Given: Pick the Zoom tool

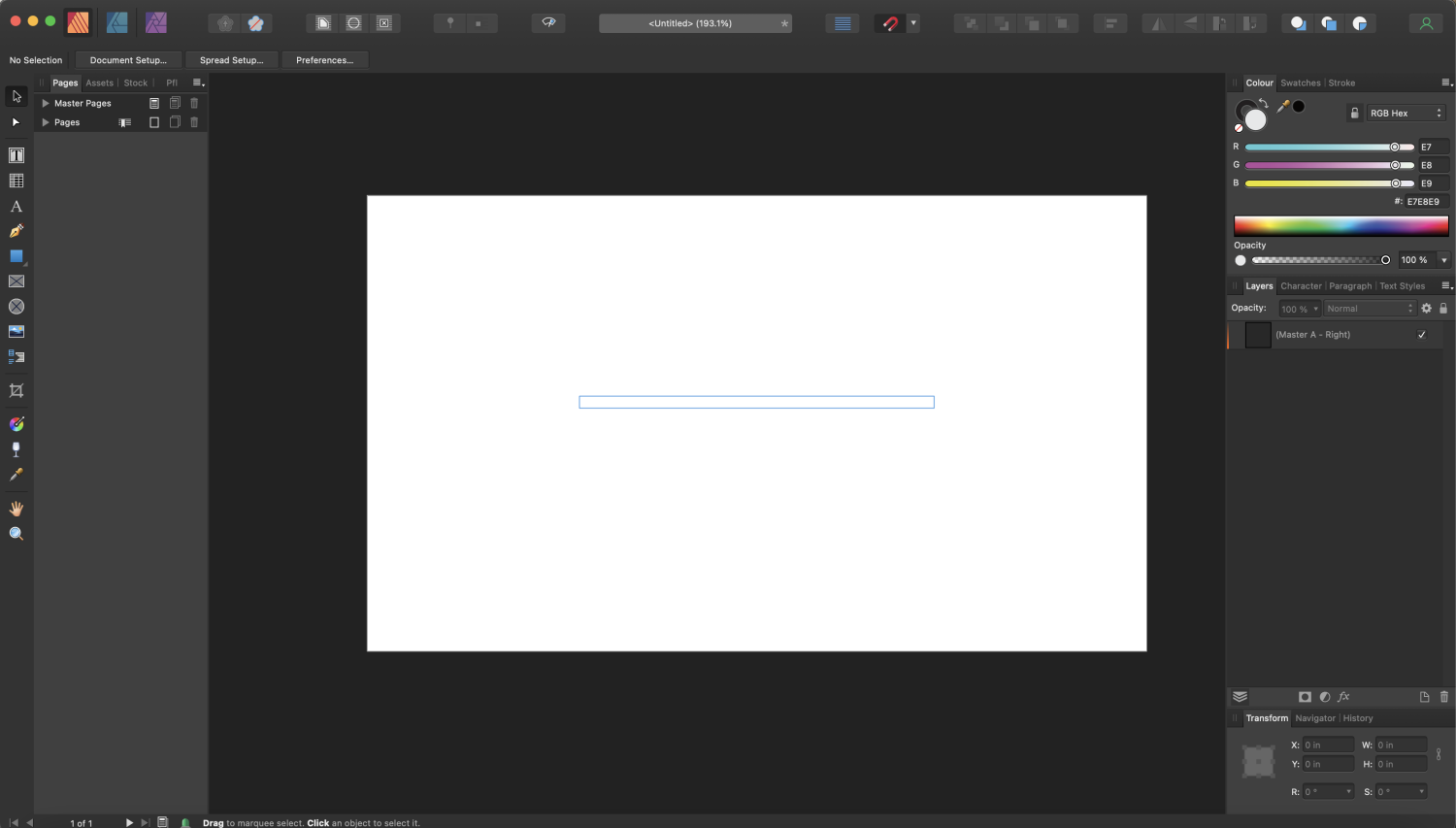Looking at the screenshot, I should [x=16, y=533].
